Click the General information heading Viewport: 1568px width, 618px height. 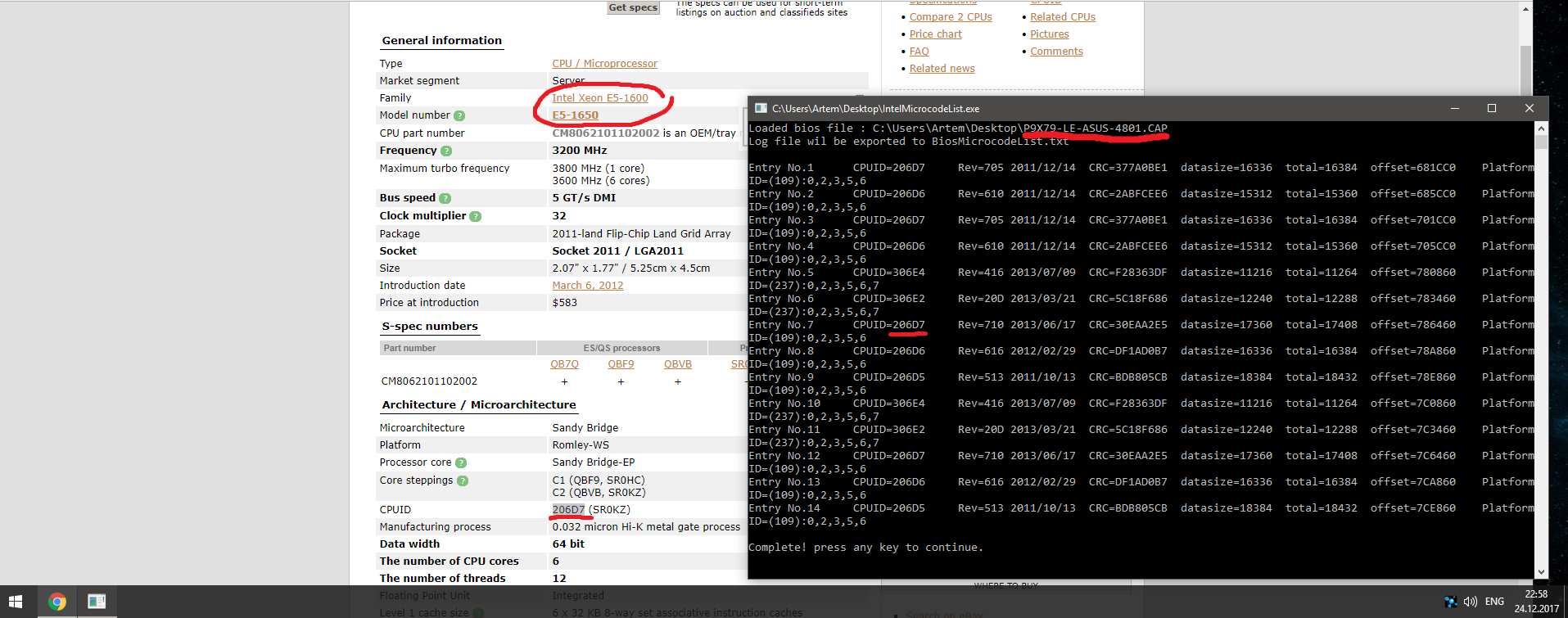pos(442,41)
